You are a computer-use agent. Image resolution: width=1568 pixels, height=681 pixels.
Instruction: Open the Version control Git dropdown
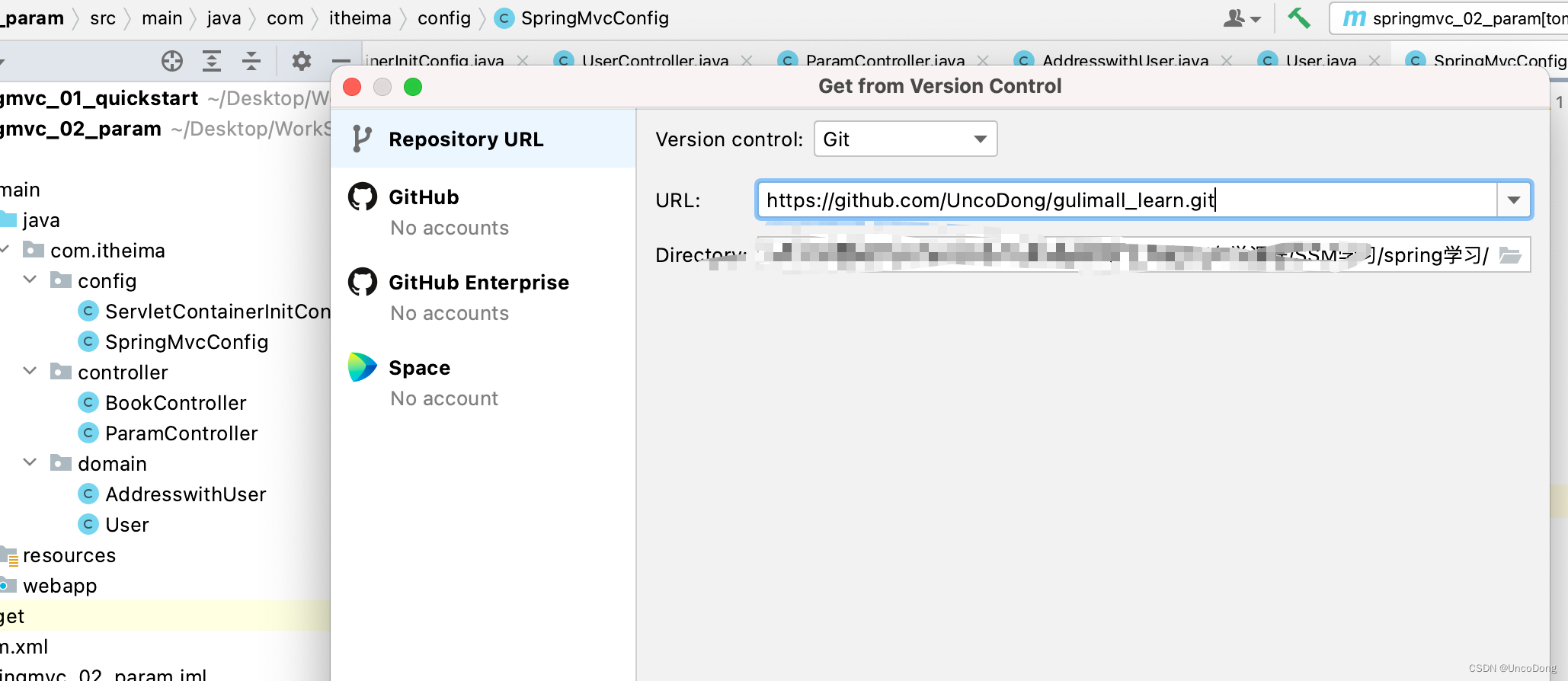point(905,139)
